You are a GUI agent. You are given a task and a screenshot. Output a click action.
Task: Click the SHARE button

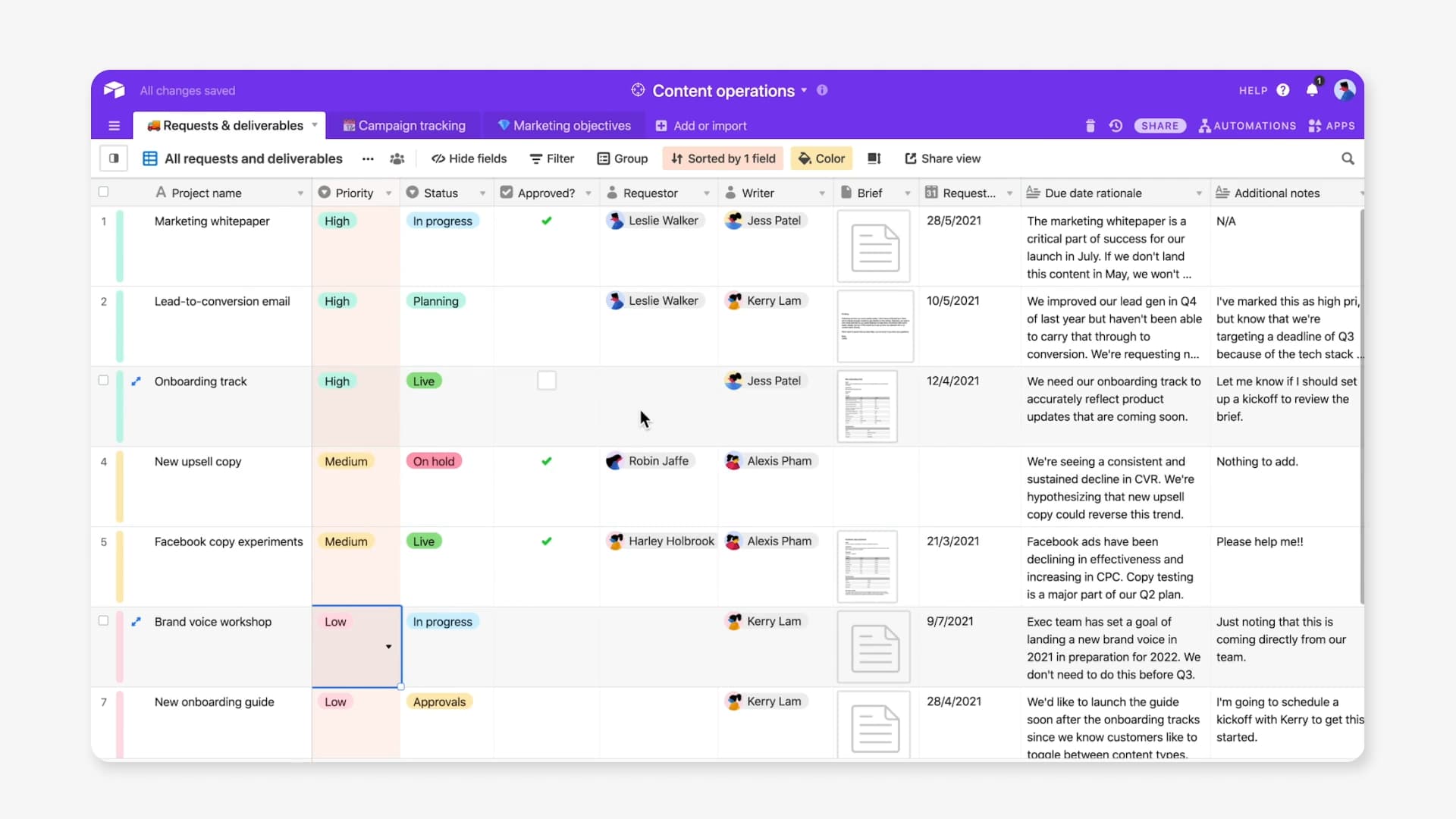click(x=1159, y=126)
